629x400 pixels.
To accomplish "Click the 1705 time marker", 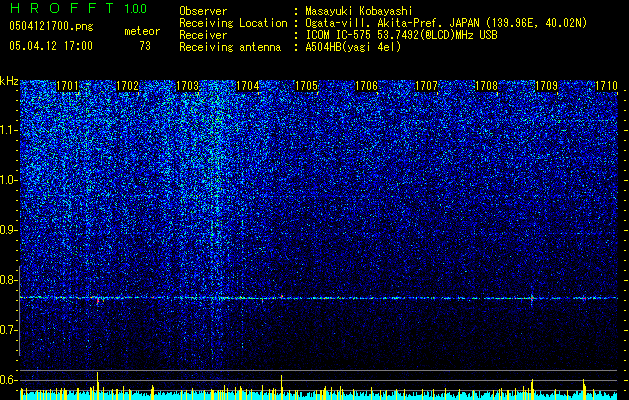I will (306, 86).
